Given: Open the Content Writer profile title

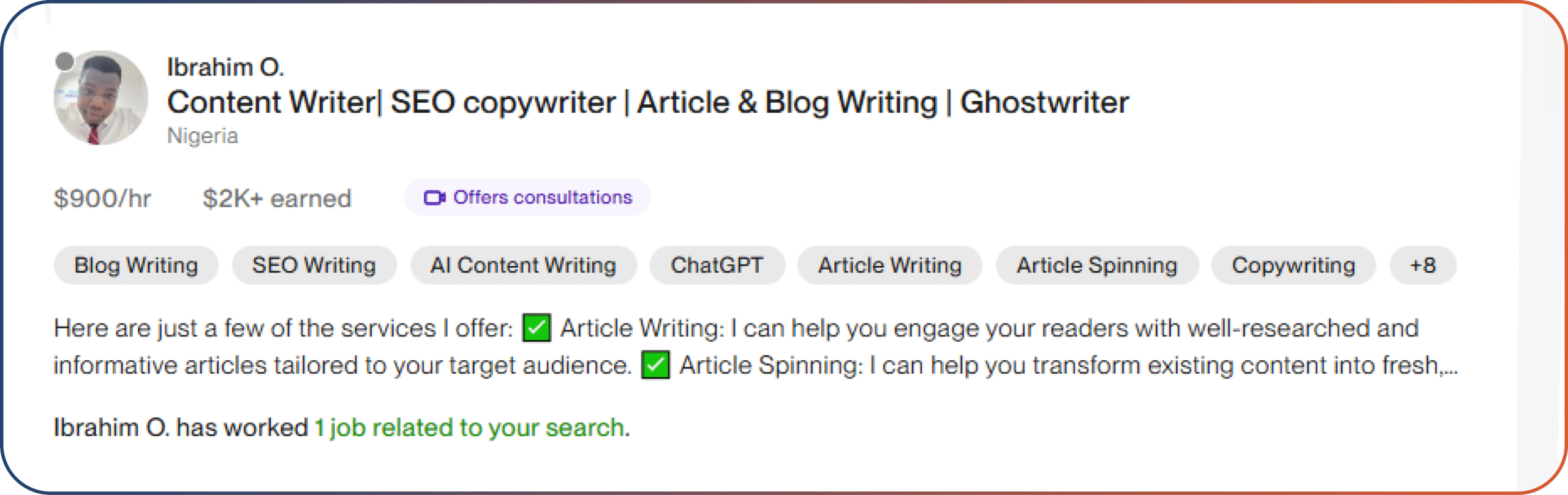Looking at the screenshot, I should pos(647,102).
